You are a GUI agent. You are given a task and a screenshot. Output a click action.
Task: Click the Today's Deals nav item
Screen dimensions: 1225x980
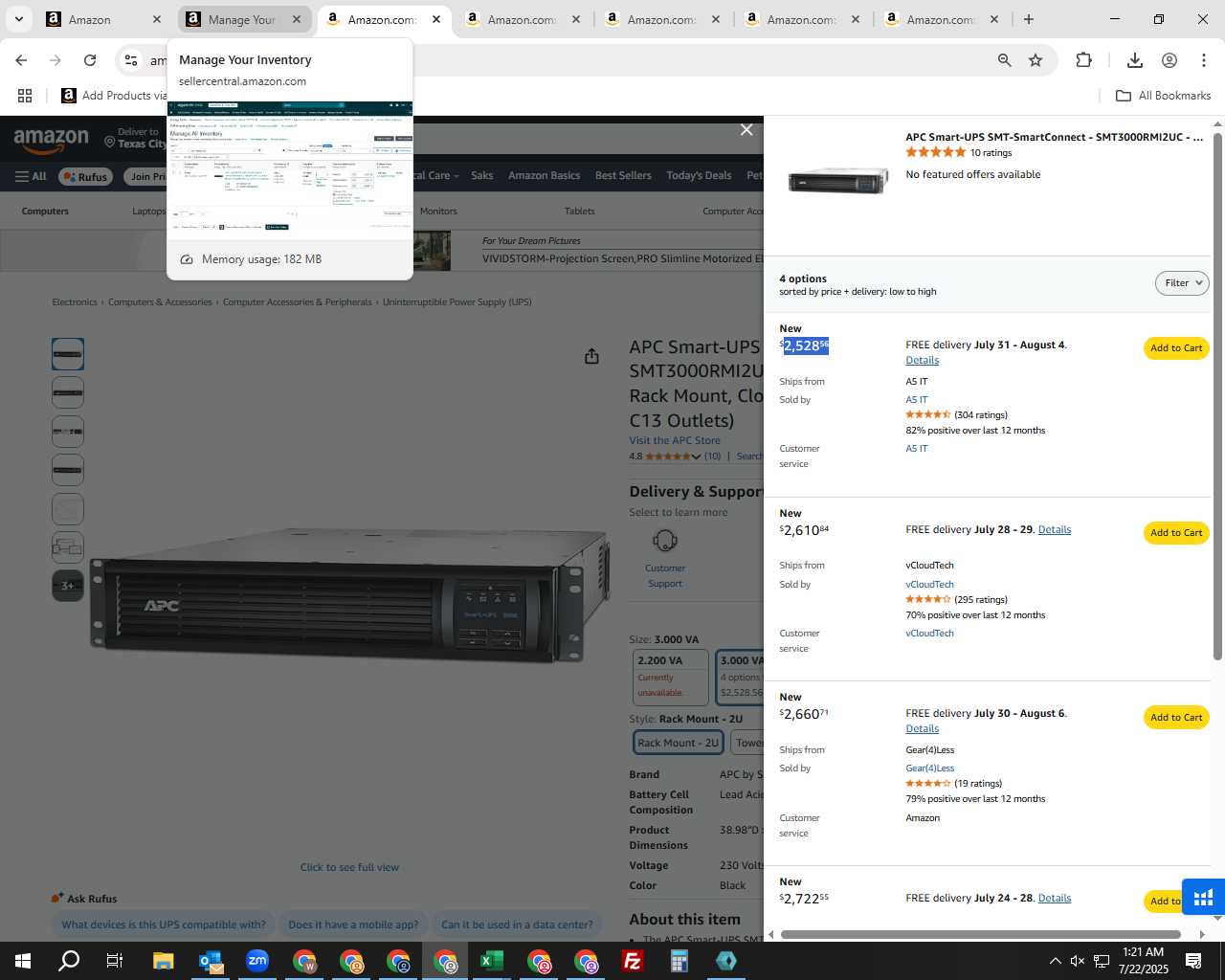(699, 176)
